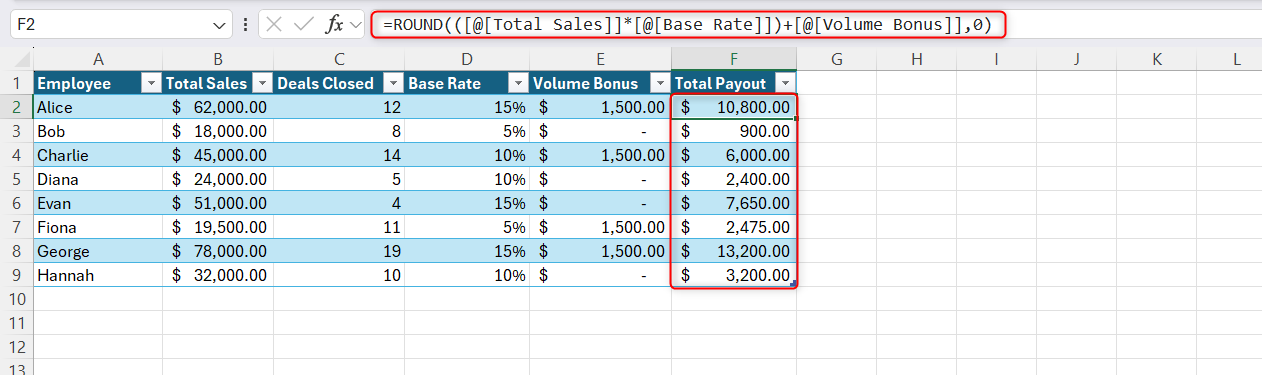
Task: Select George's total sales $78,000.00
Action: [218, 251]
